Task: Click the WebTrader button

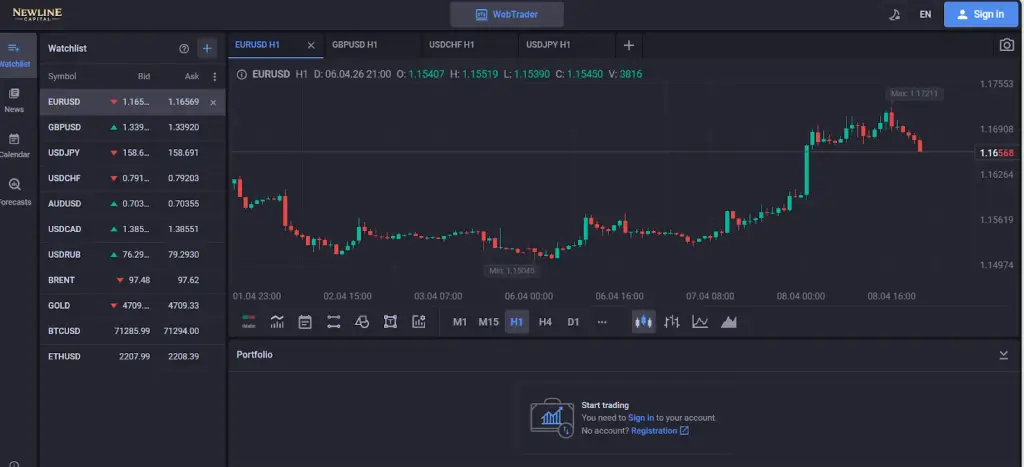Action: coord(507,14)
